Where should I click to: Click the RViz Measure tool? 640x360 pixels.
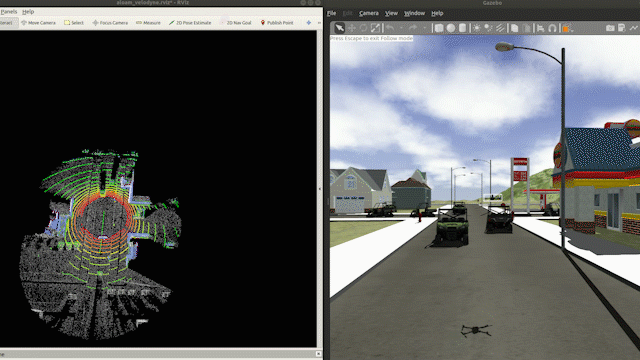point(148,22)
